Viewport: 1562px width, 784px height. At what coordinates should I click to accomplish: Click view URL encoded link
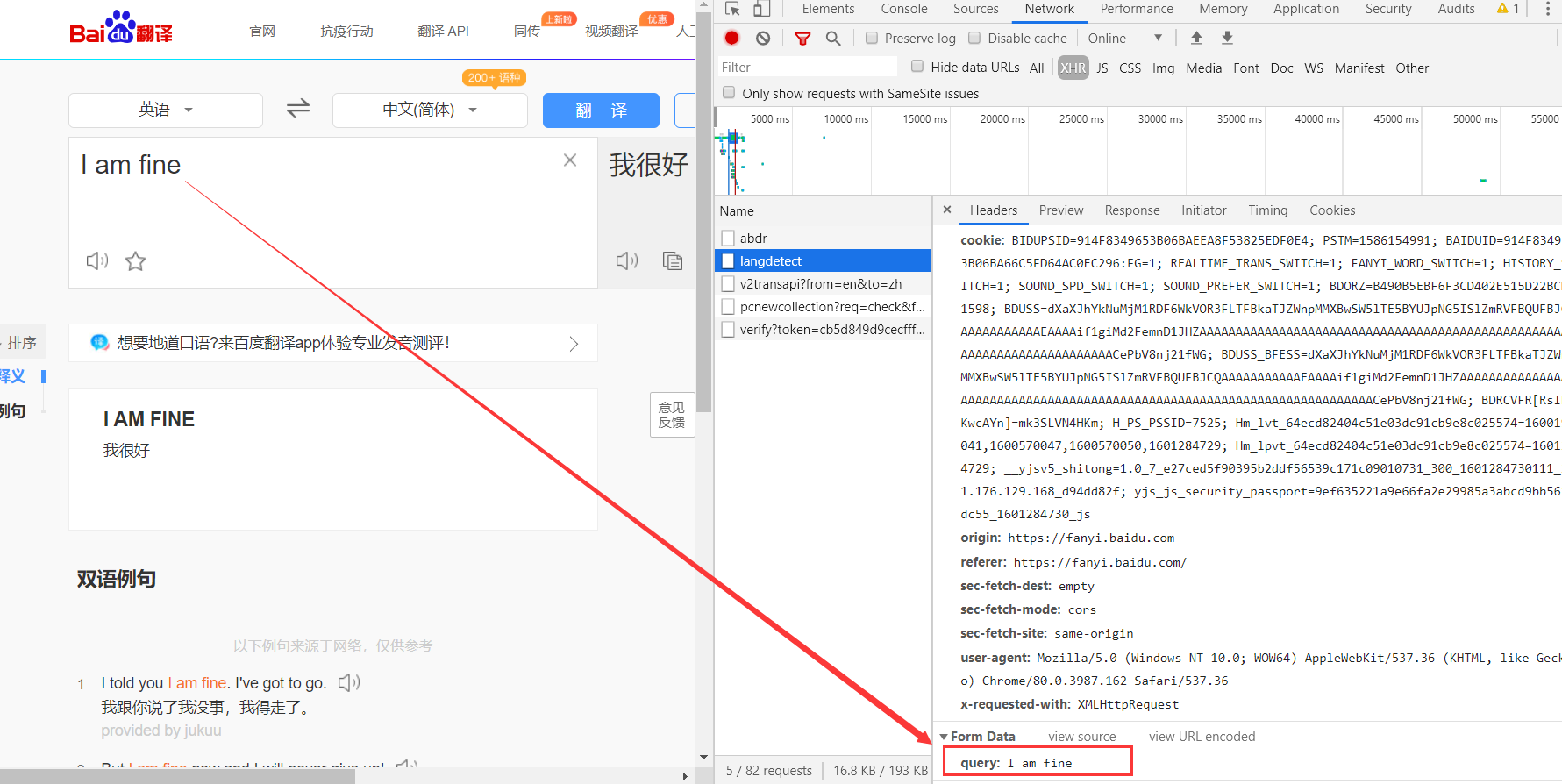coord(1202,737)
